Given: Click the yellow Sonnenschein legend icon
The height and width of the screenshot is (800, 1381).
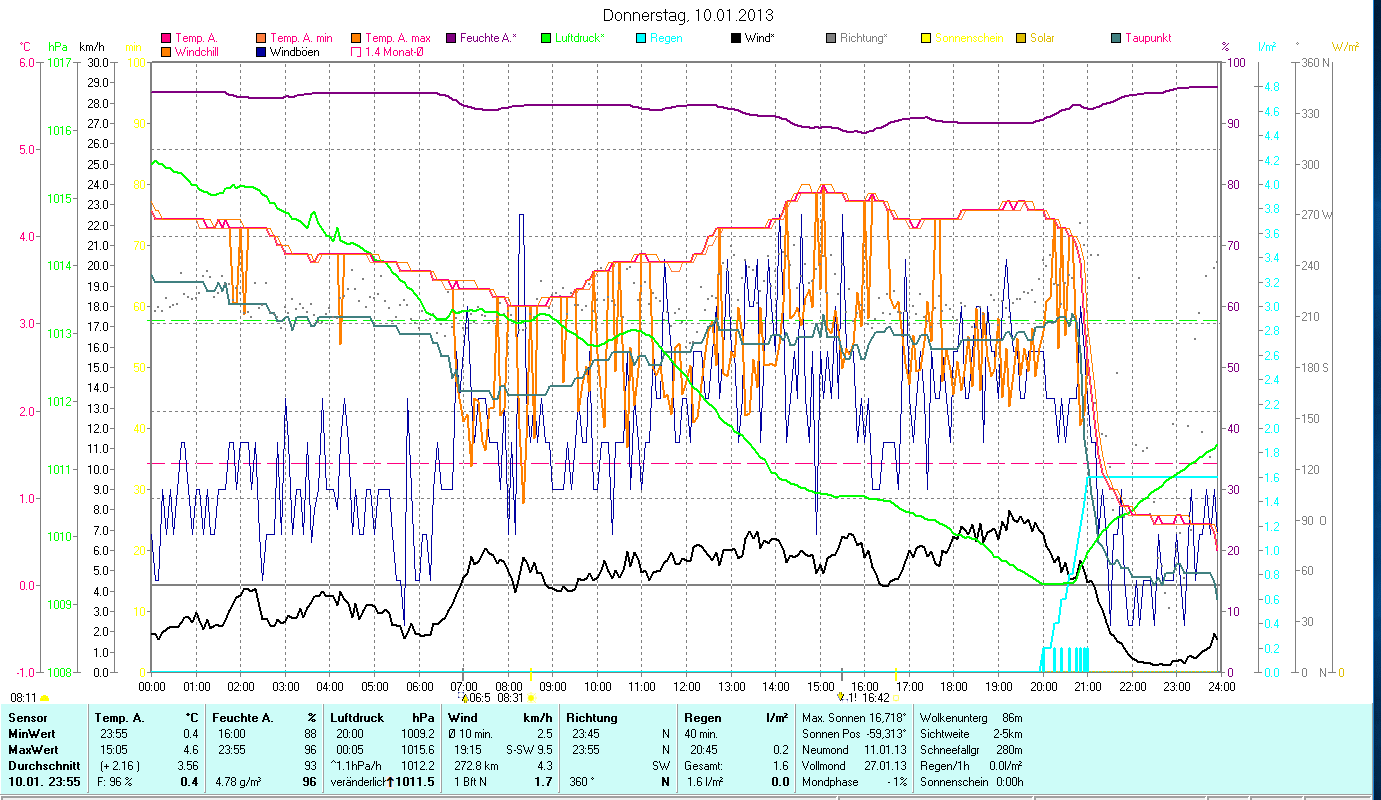Looking at the screenshot, I should (926, 38).
